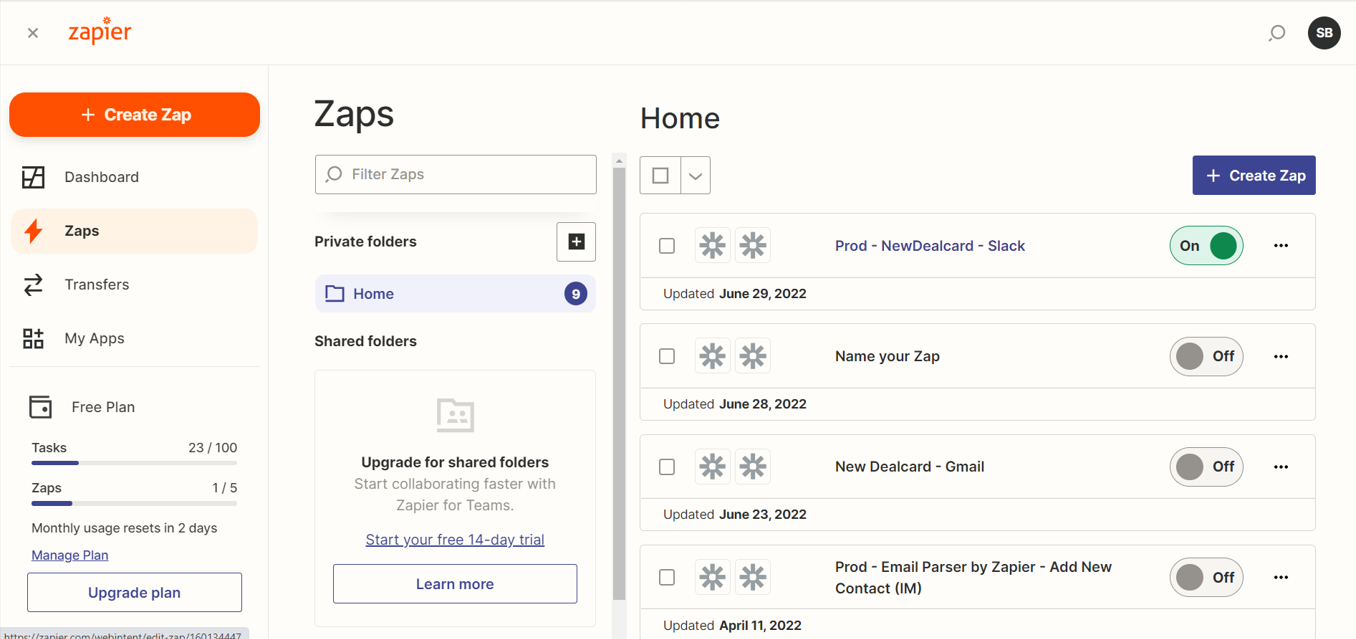Click the Updated June 23, 2022 text
Image resolution: width=1356 pixels, height=639 pixels.
coord(735,515)
